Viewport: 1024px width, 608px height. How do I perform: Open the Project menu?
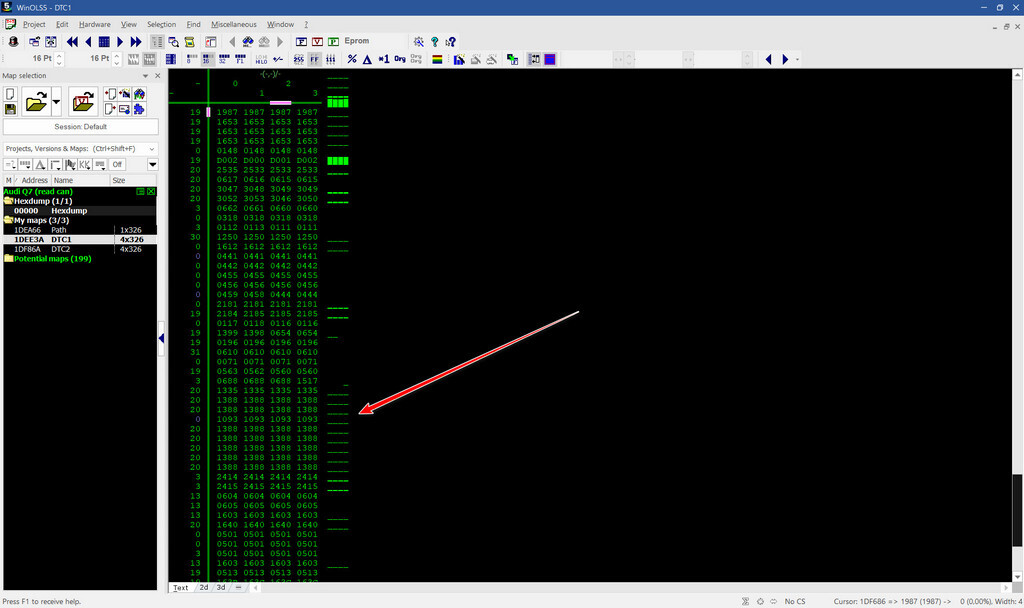(34, 24)
